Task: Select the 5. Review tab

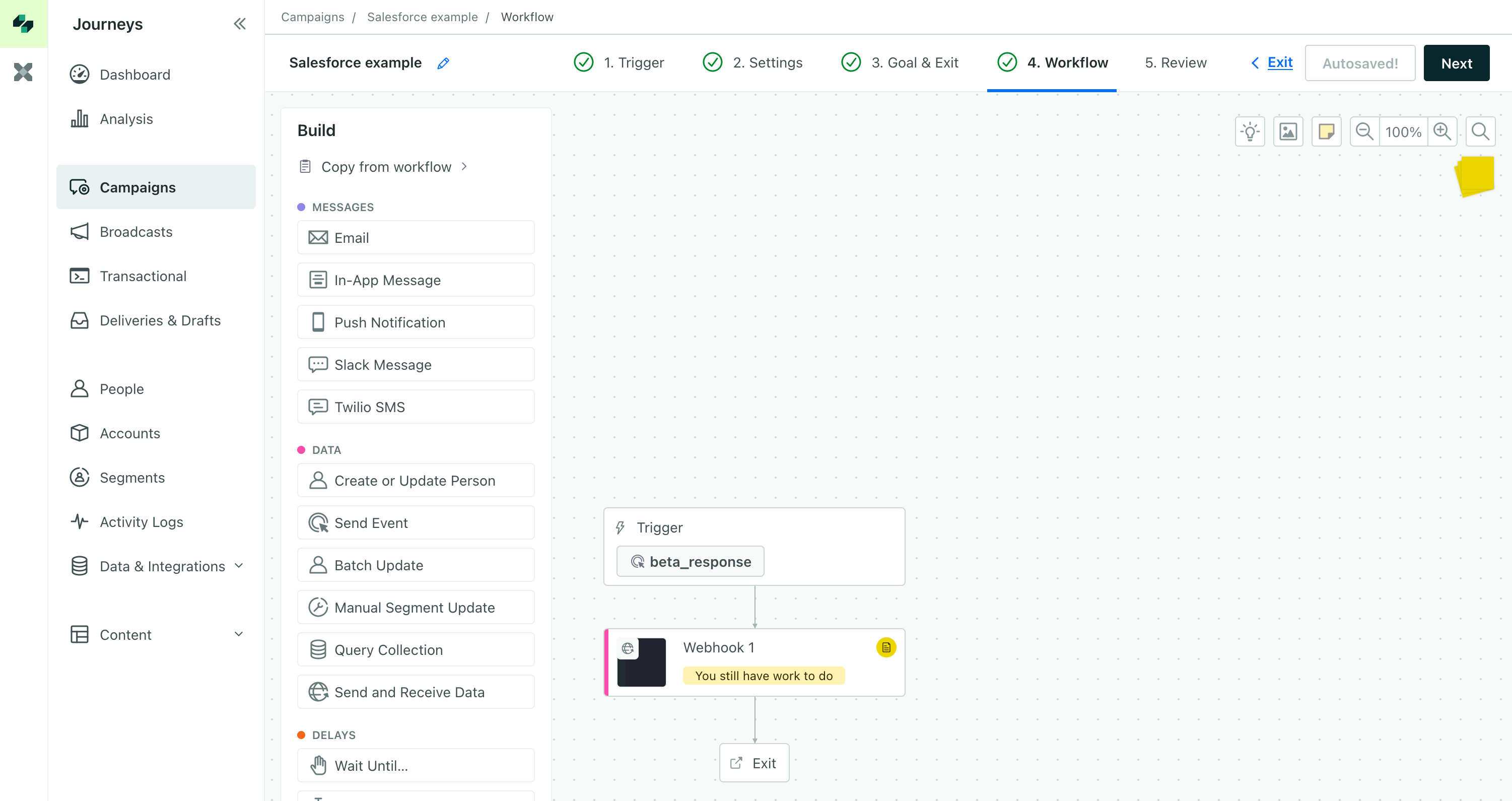Action: [1175, 62]
